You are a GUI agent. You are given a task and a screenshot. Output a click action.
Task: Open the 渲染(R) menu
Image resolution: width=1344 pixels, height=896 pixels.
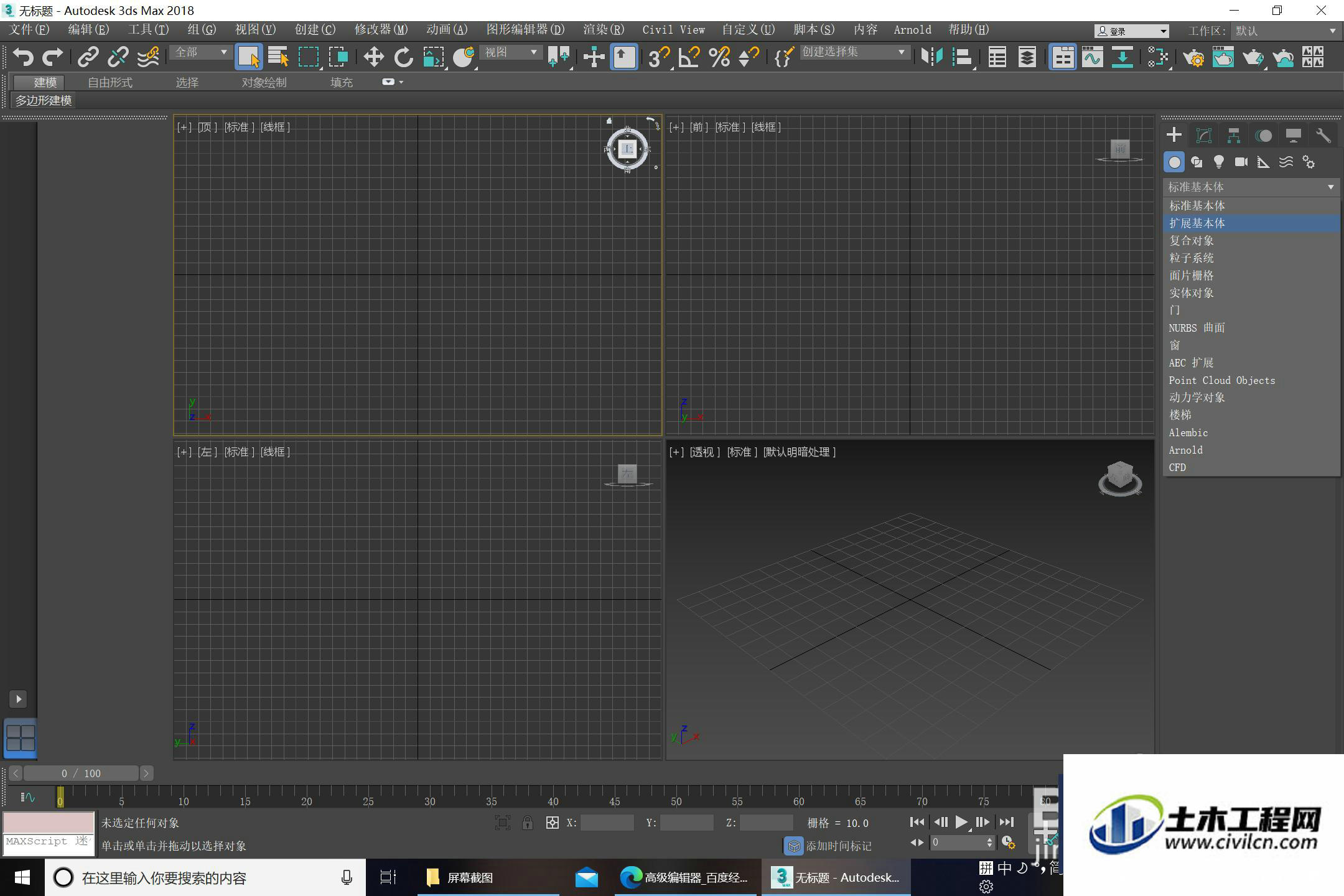pos(603,30)
